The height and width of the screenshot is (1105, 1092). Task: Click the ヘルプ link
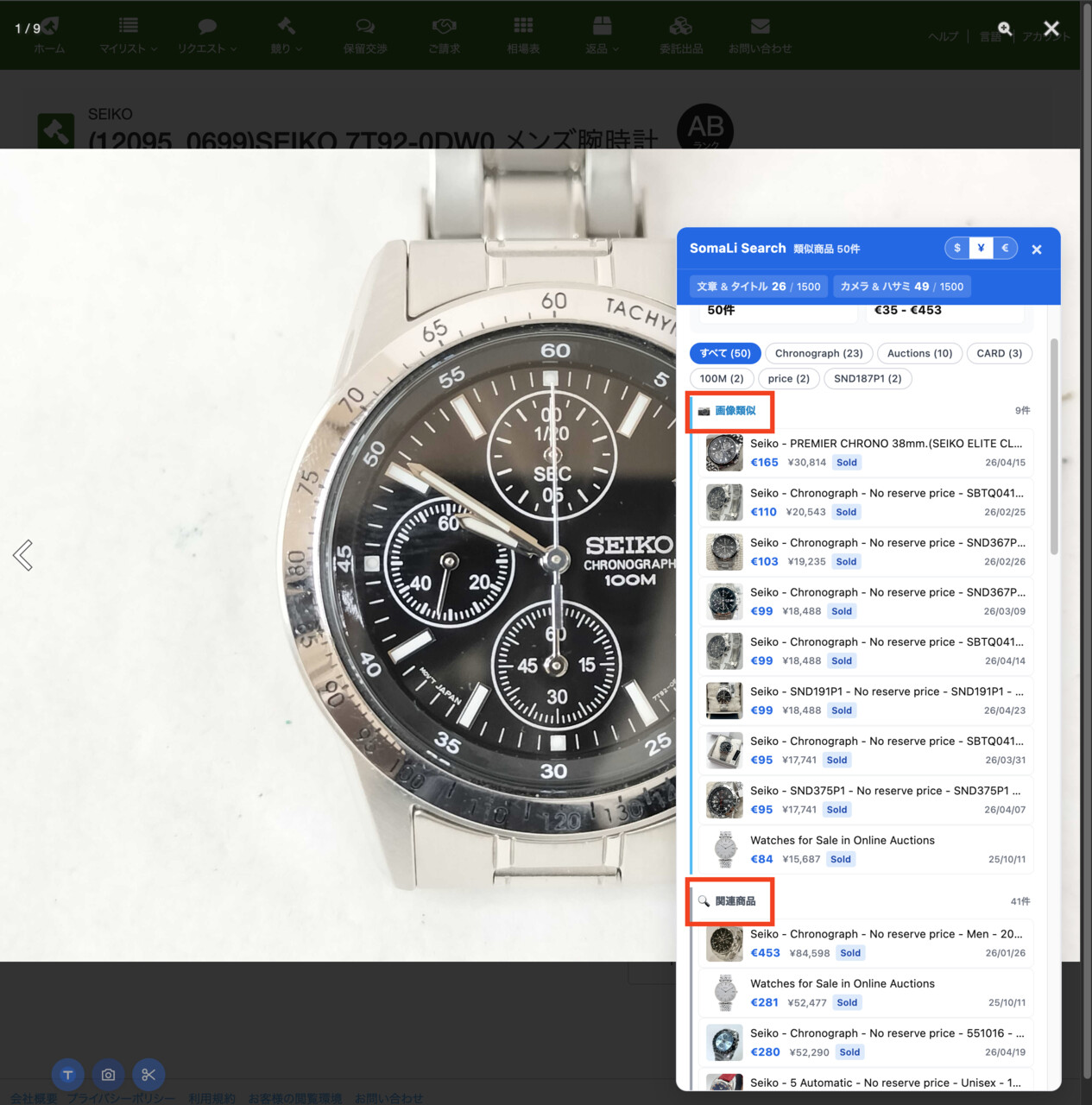pos(943,36)
